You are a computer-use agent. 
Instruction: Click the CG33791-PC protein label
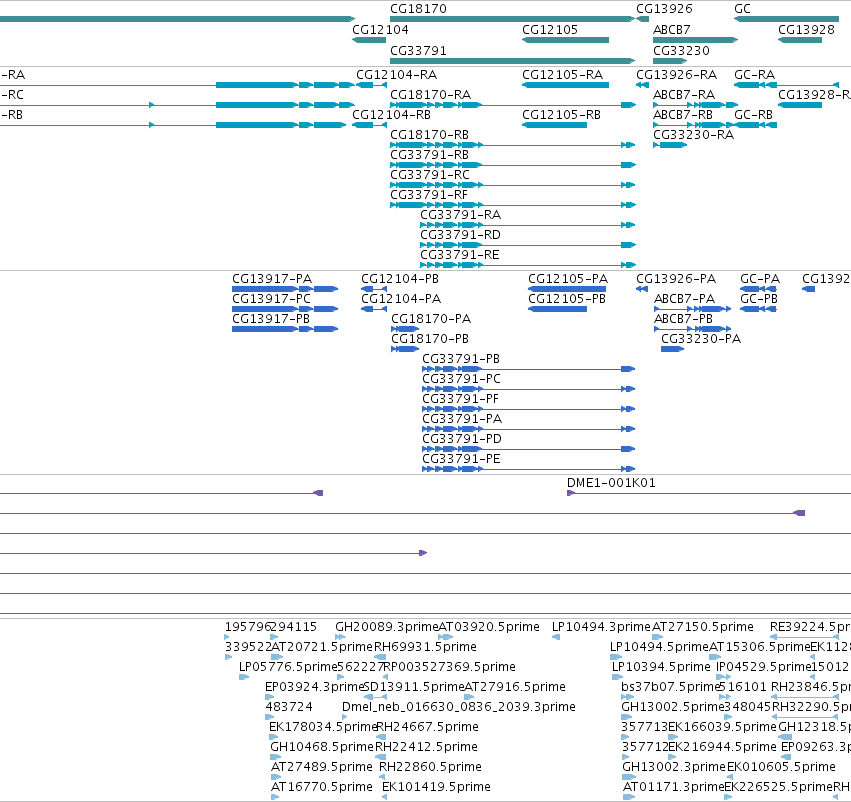coord(461,379)
